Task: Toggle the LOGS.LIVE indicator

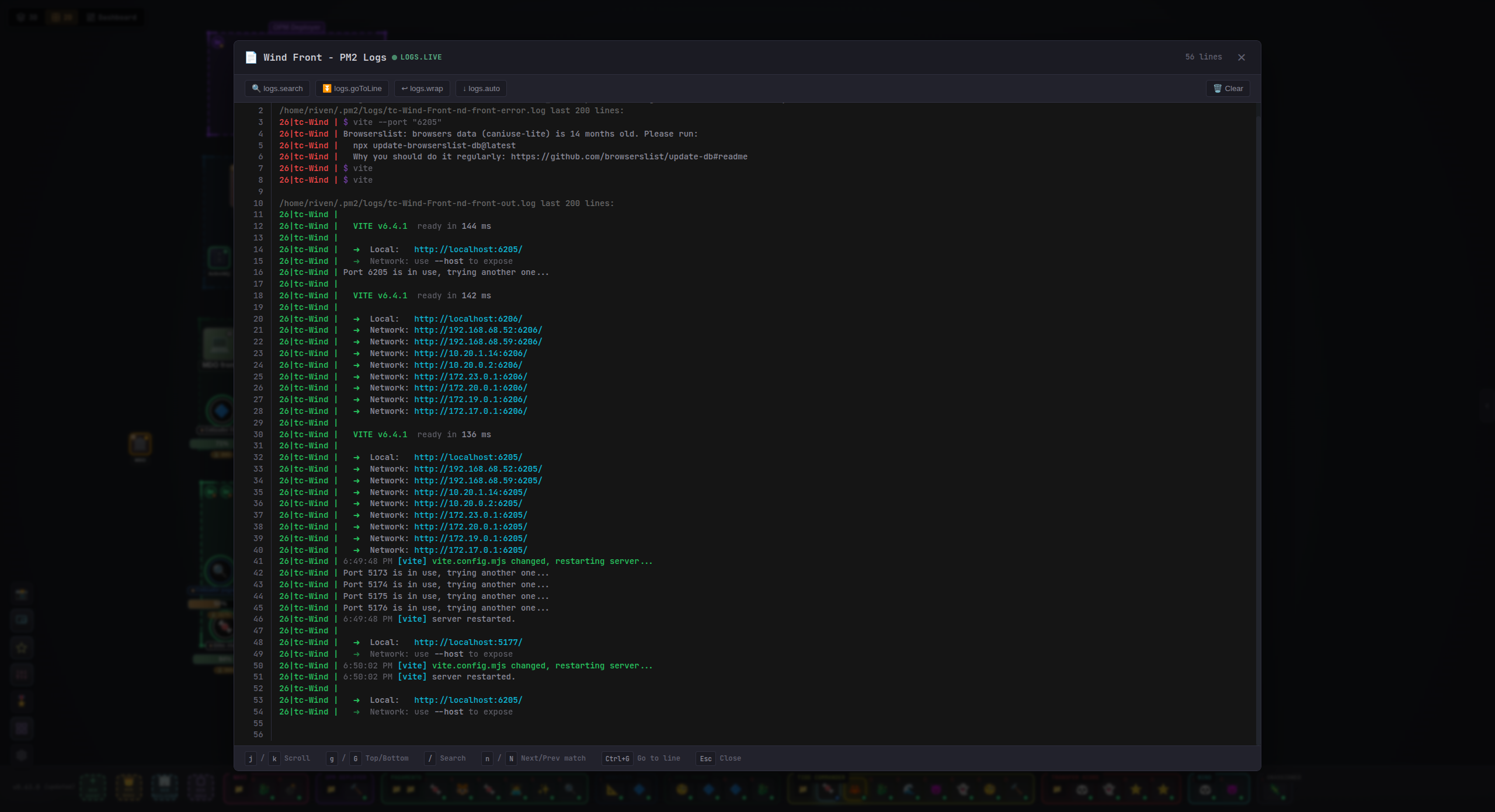Action: click(418, 57)
